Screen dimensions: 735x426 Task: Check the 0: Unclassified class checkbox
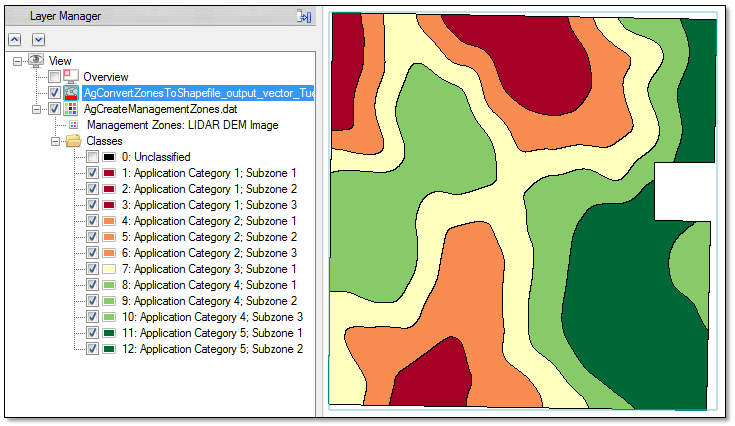pyautogui.click(x=92, y=157)
